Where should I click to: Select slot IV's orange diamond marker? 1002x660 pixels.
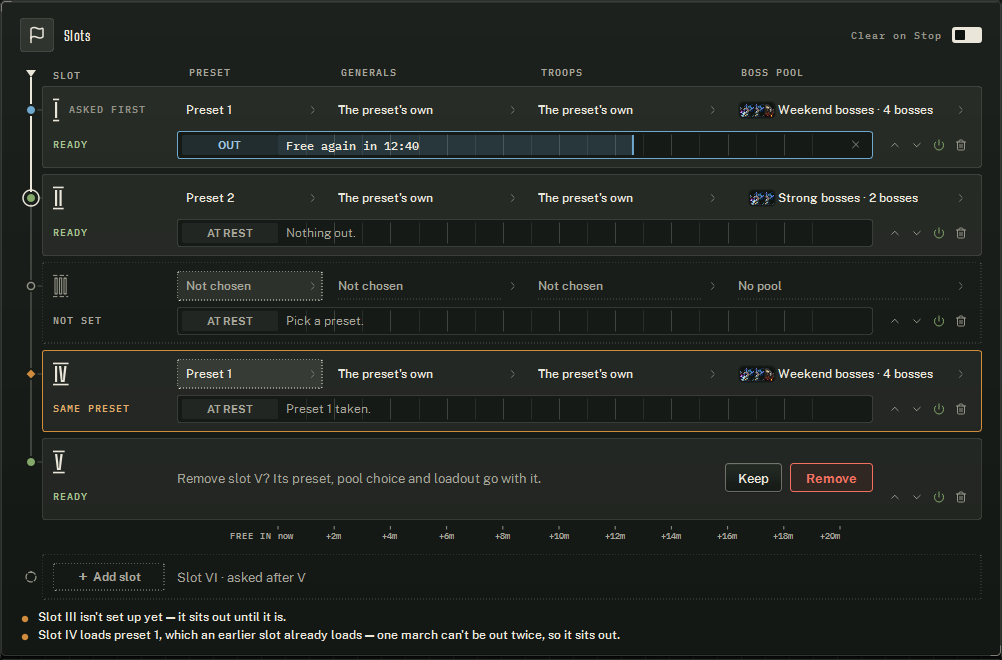tap(31, 374)
